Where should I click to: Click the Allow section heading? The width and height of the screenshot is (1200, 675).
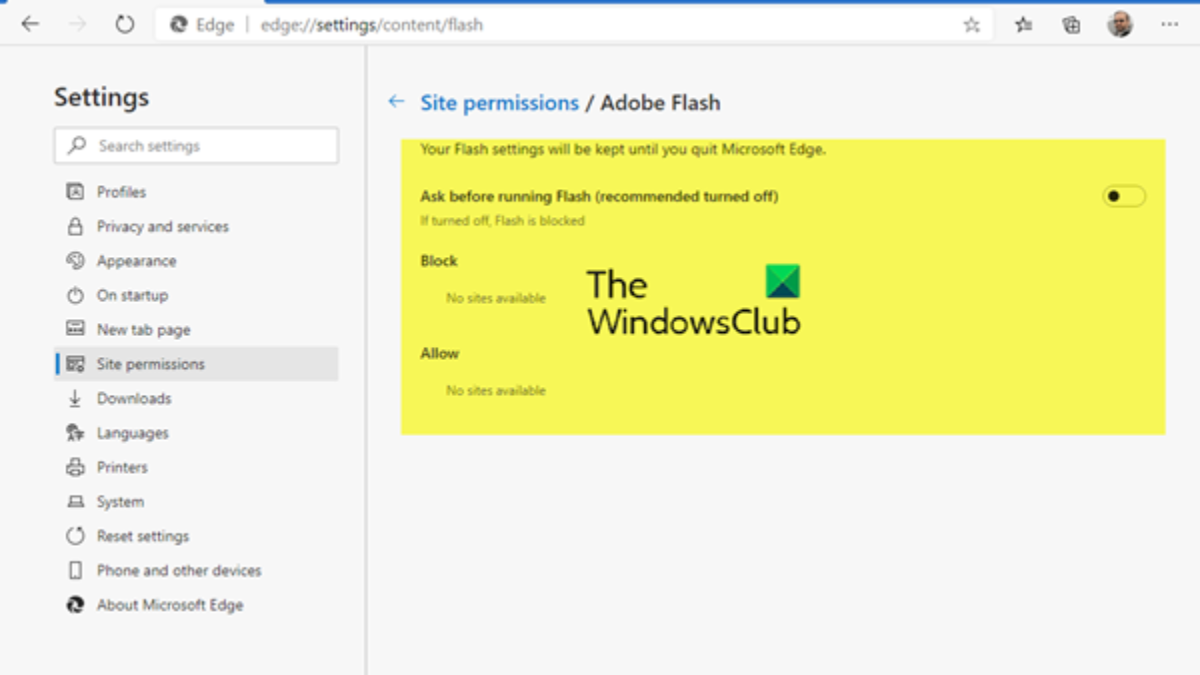(x=440, y=353)
